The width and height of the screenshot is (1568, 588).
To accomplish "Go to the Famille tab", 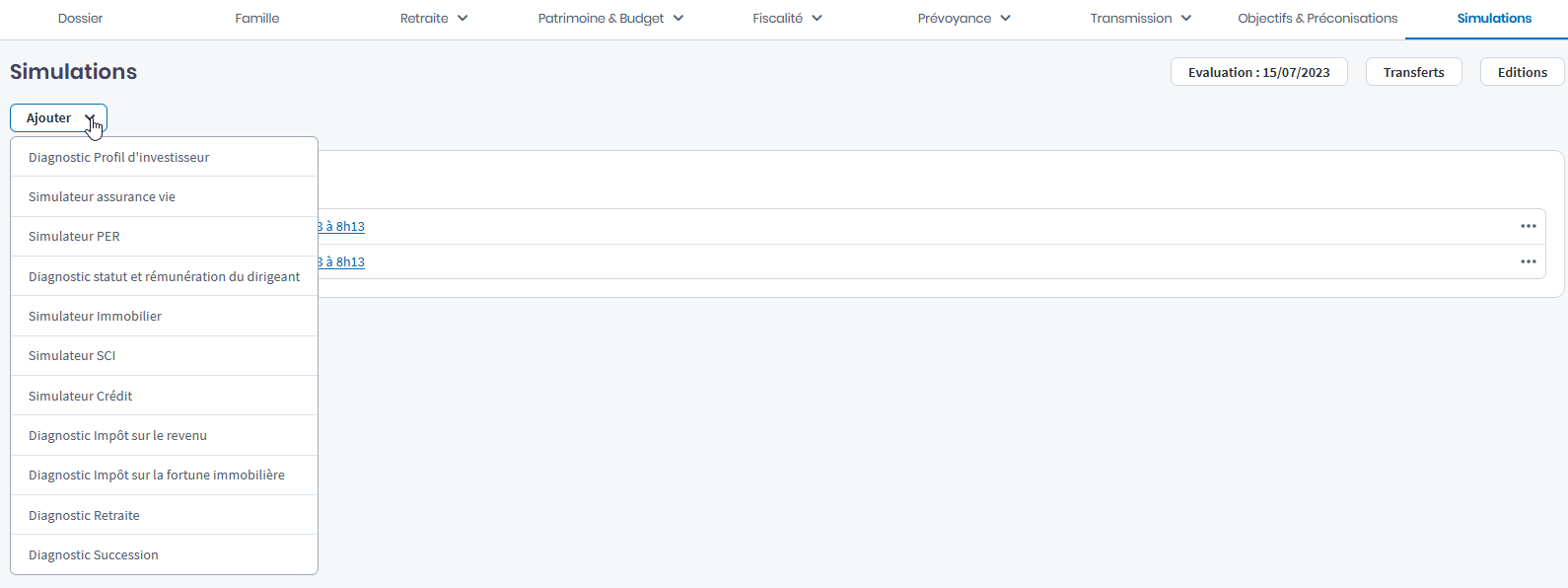I will coord(256,19).
